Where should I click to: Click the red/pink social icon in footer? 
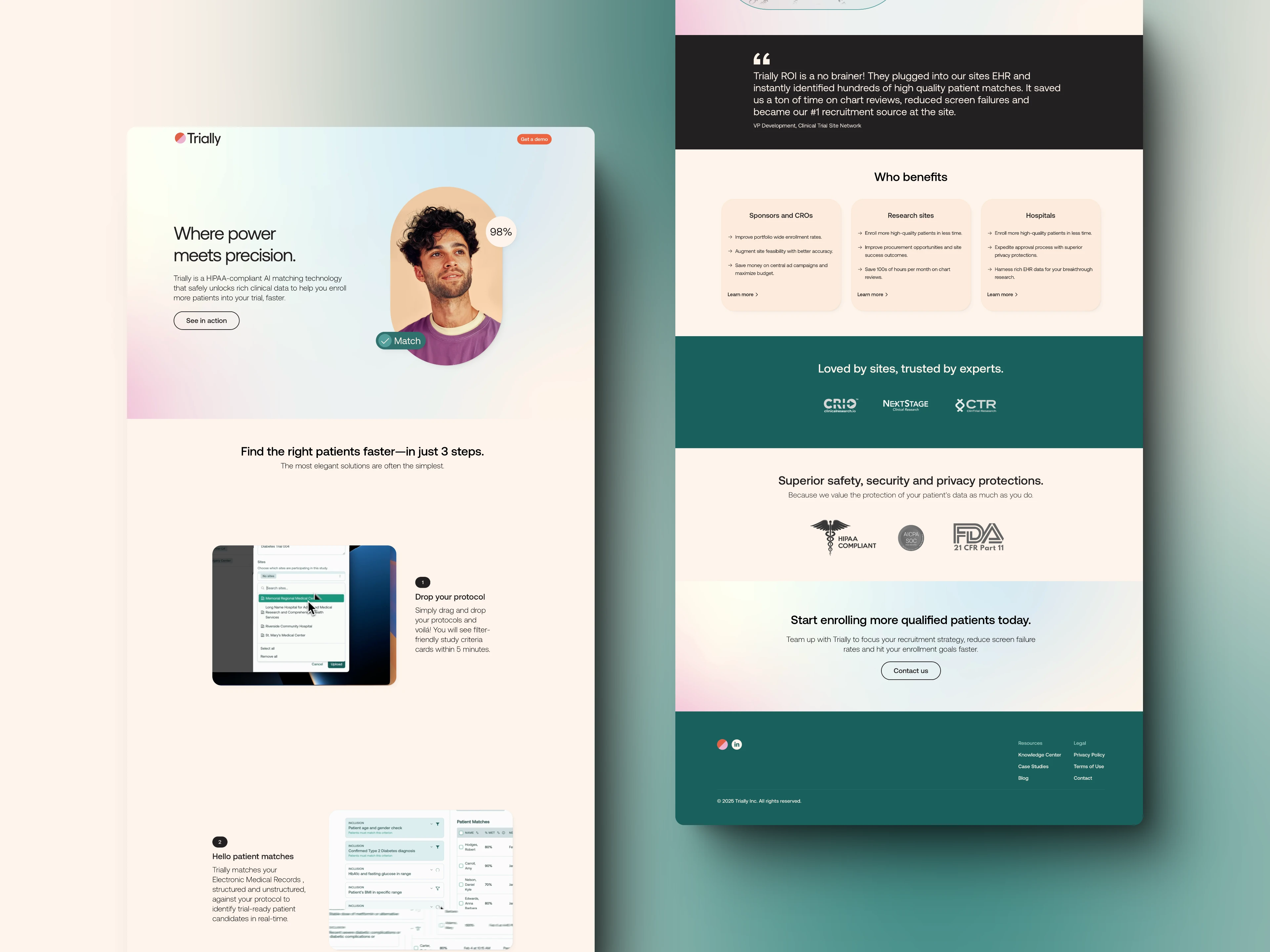[722, 744]
